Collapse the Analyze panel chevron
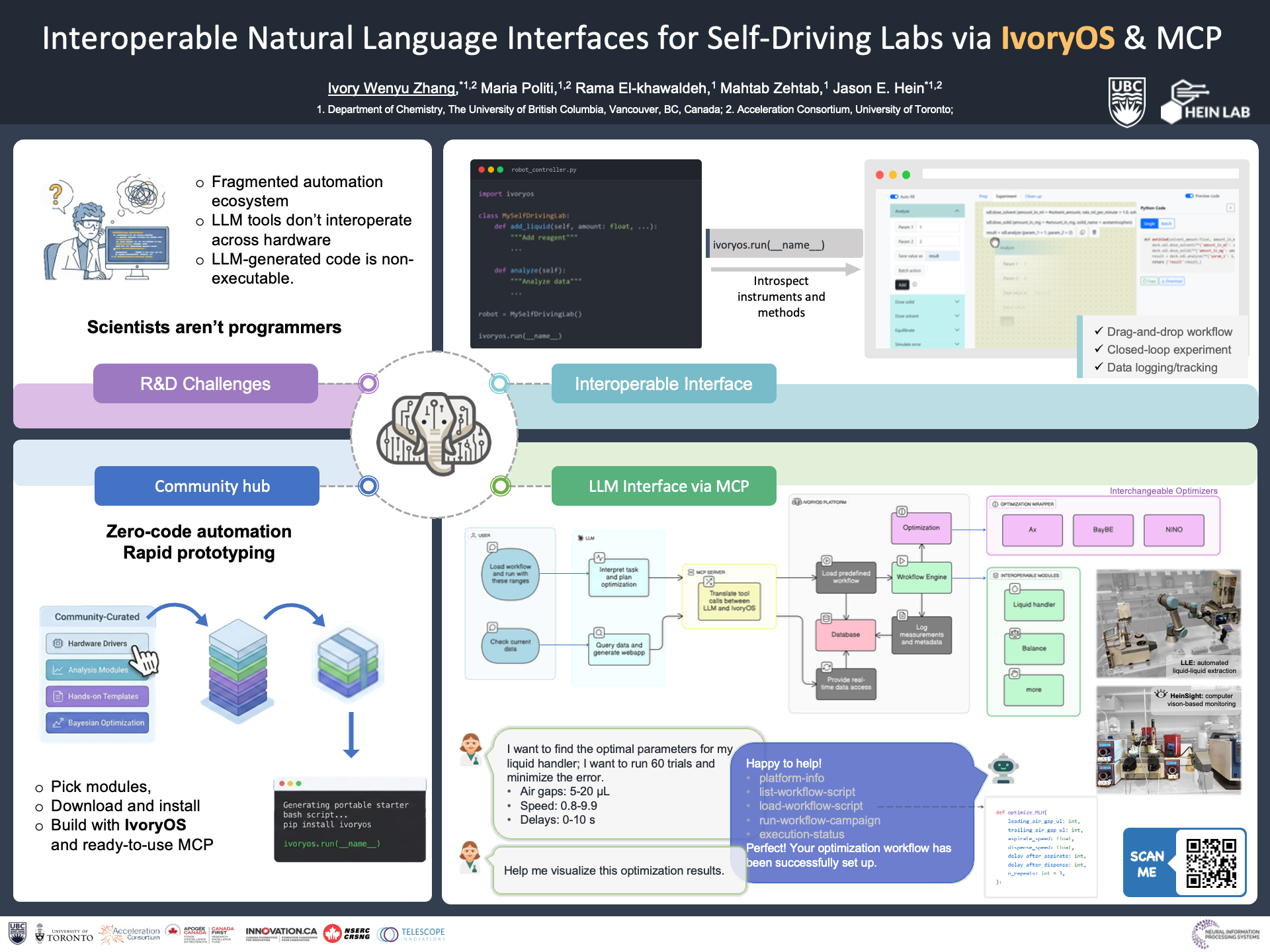This screenshot has height=952, width=1270. tap(957, 211)
